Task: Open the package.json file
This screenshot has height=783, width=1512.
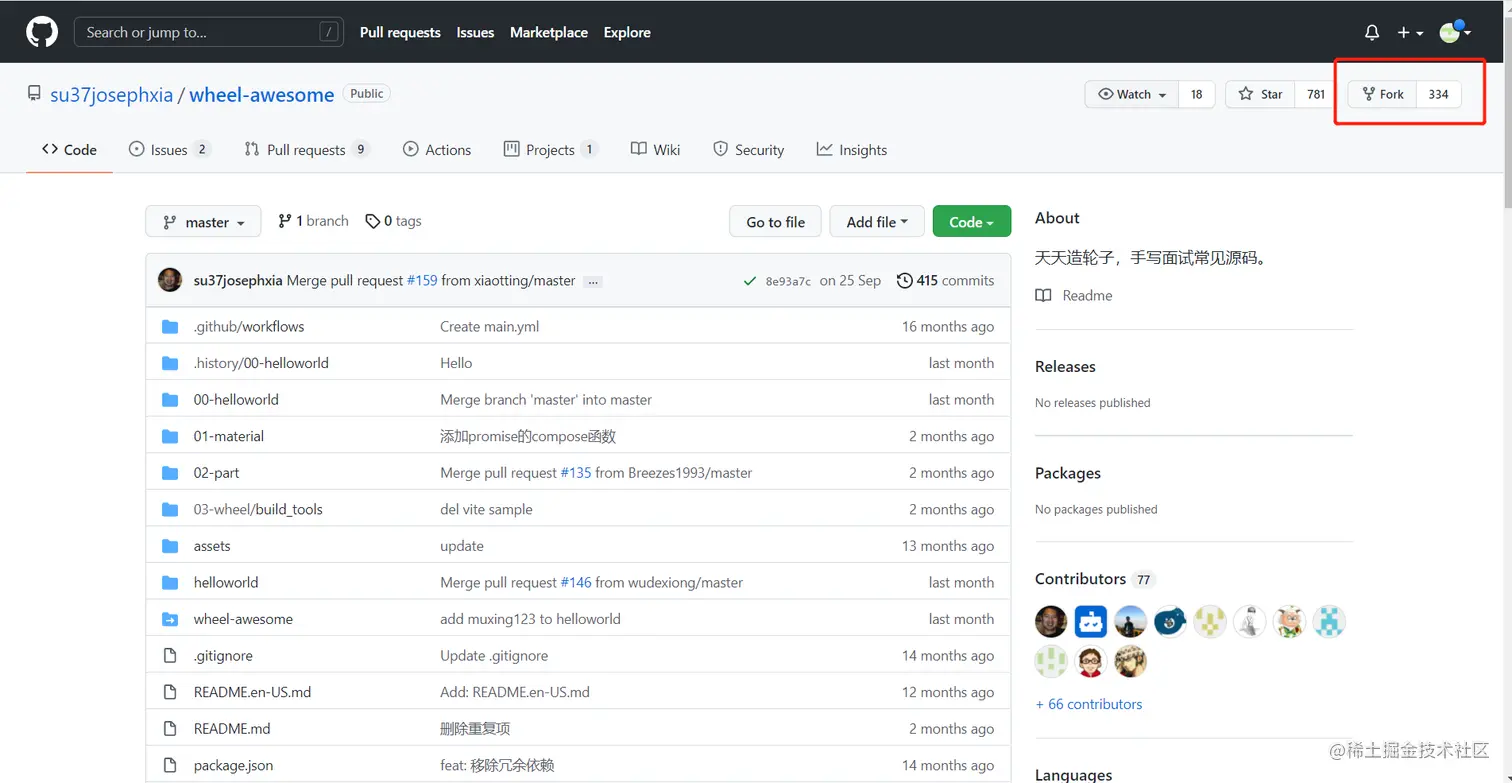Action: coord(233,765)
